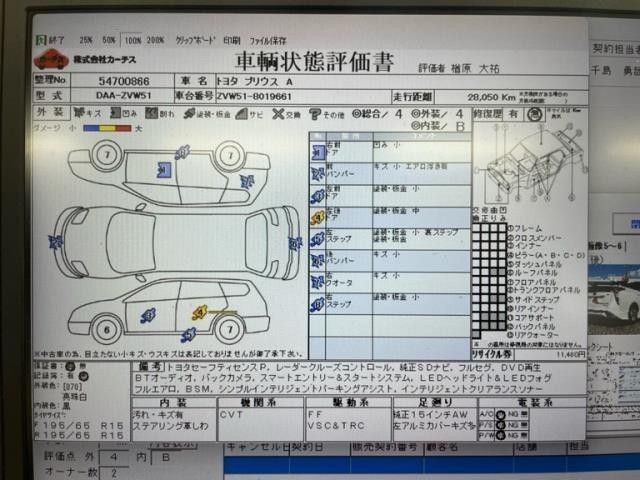
Task: Click the 備考 remarks label
Action: (149, 366)
